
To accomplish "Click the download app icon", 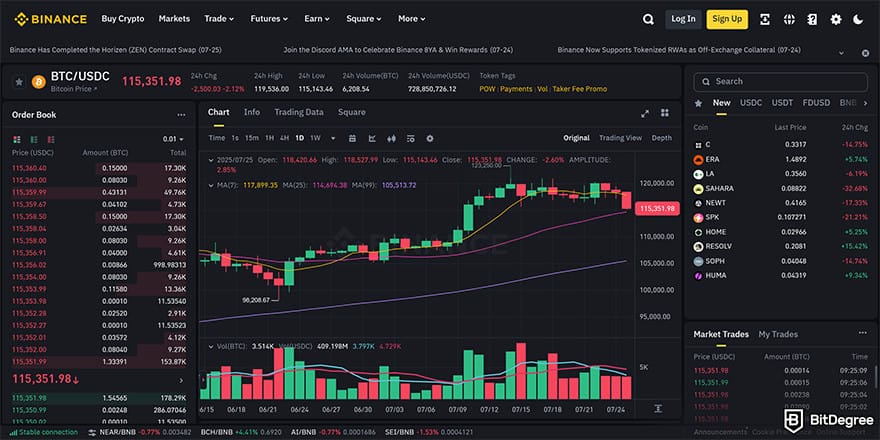I will (765, 19).
